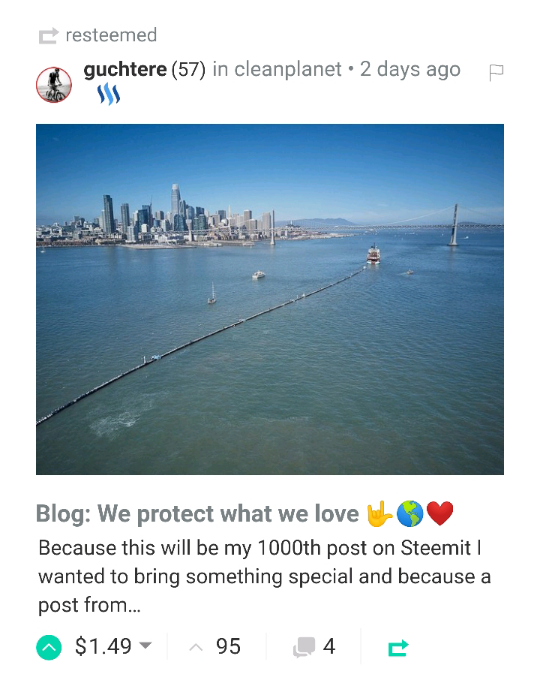Screen dimensions: 540x680
Task: Open the guchtere username link
Action: (x=125, y=69)
